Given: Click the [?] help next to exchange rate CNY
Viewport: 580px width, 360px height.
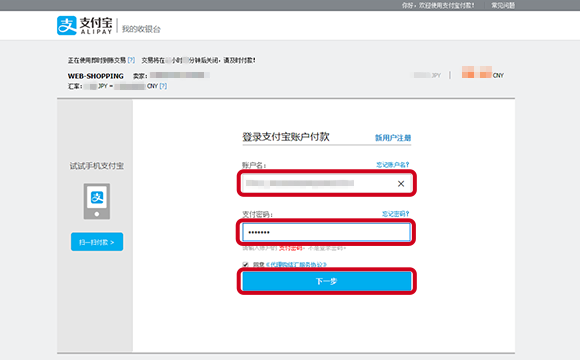Looking at the screenshot, I should (x=163, y=86).
